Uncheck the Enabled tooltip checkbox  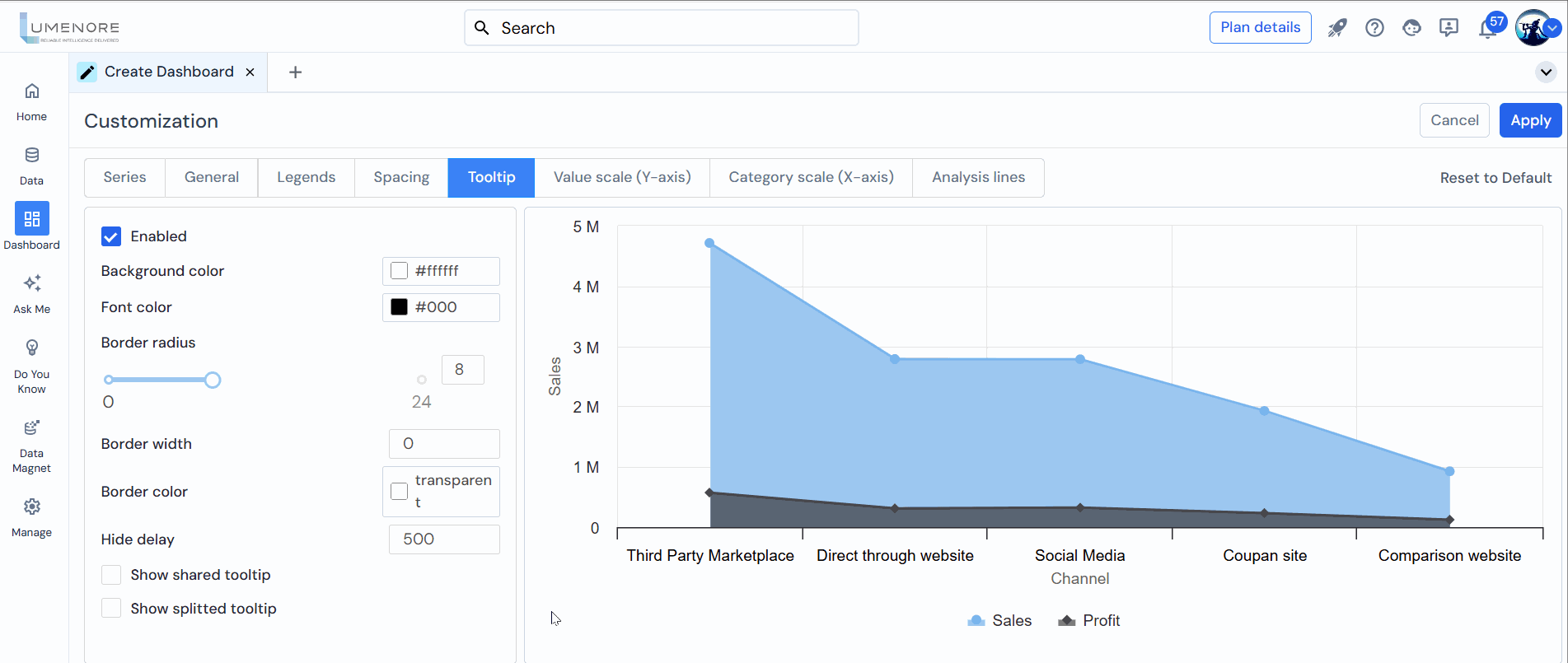[x=111, y=237]
